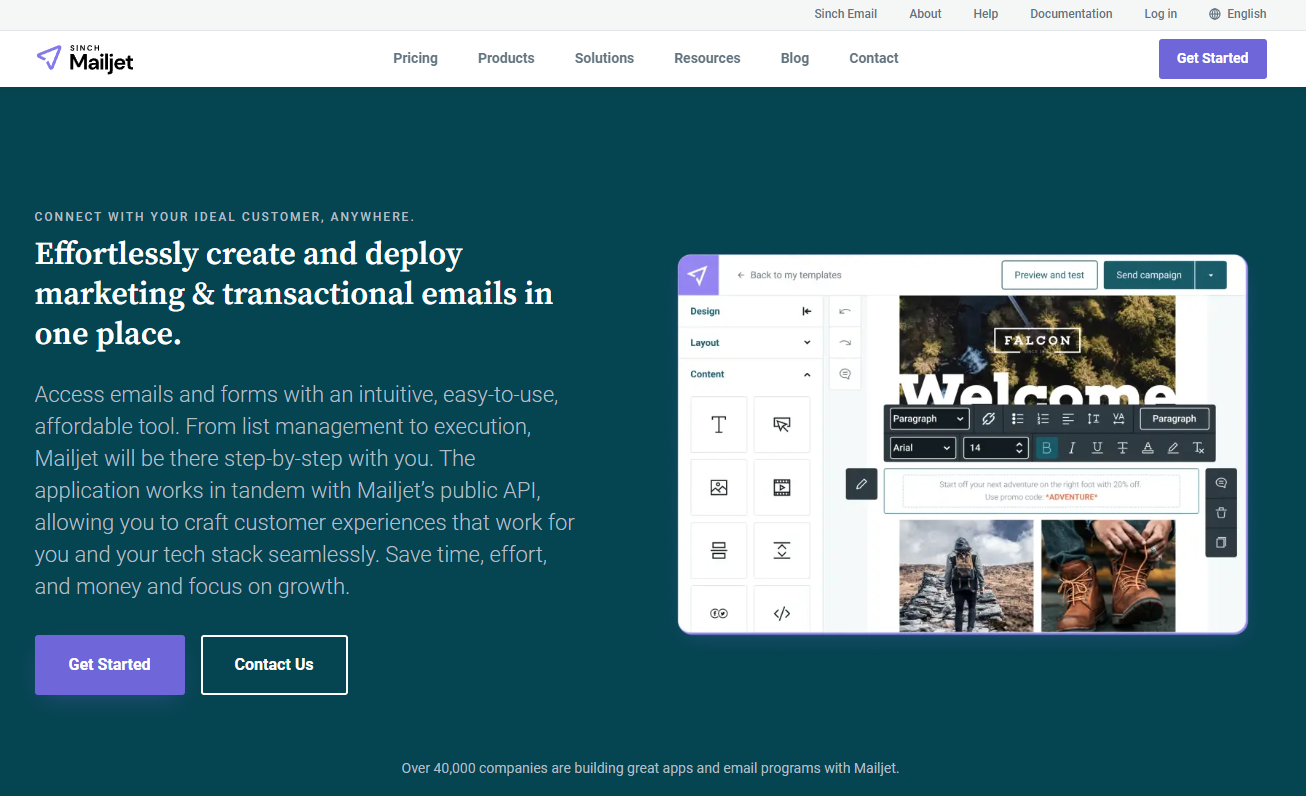This screenshot has width=1306, height=796.
Task: Click the clear formatting Tx icon
Action: click(1199, 448)
